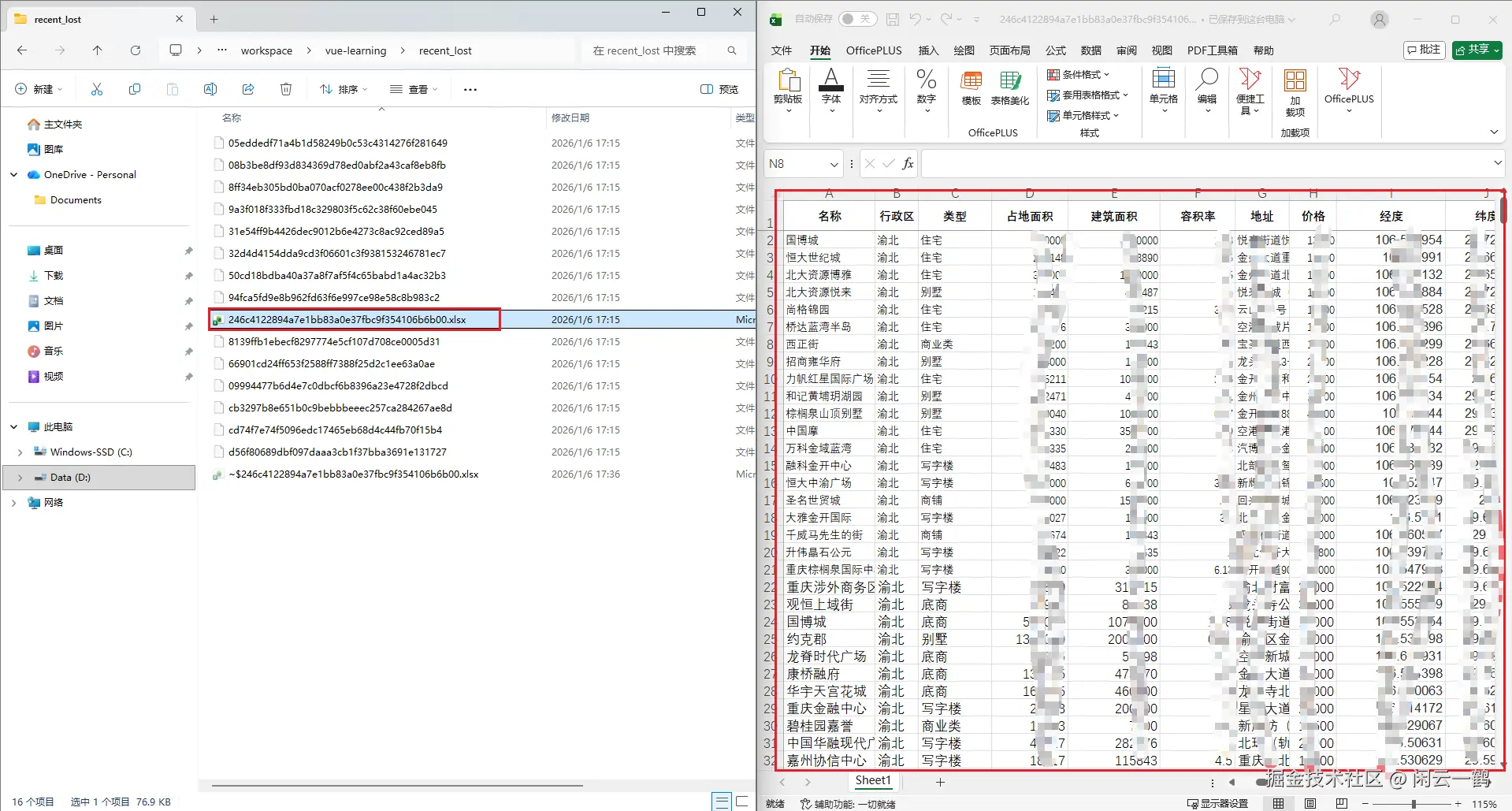Switch to page layout view in status bar
This screenshot has height=811, width=1512.
coord(1310,804)
